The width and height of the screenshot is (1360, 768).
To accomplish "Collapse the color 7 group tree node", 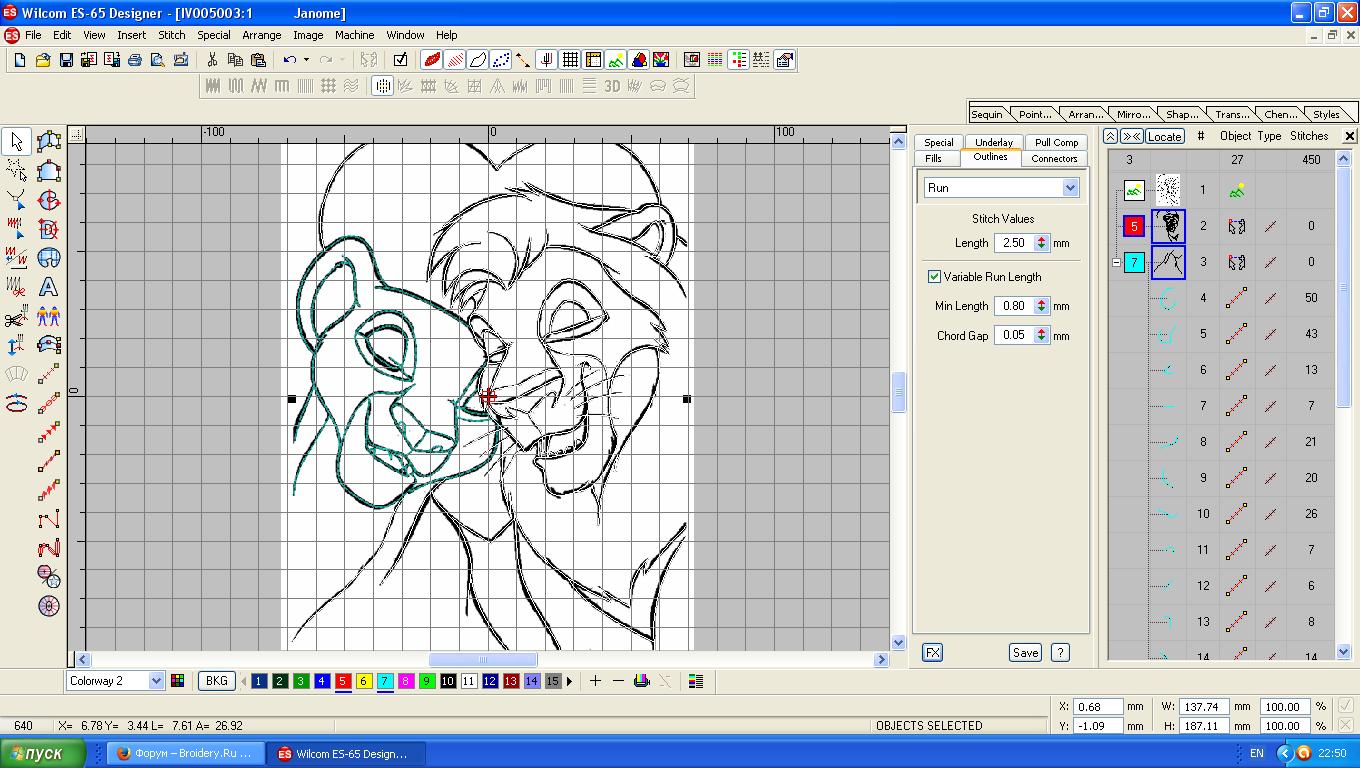I will [x=1116, y=262].
